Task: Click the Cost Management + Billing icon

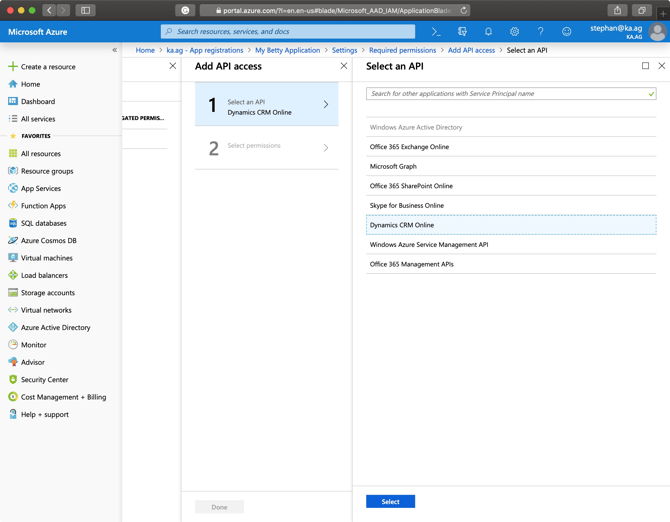Action: click(13, 397)
